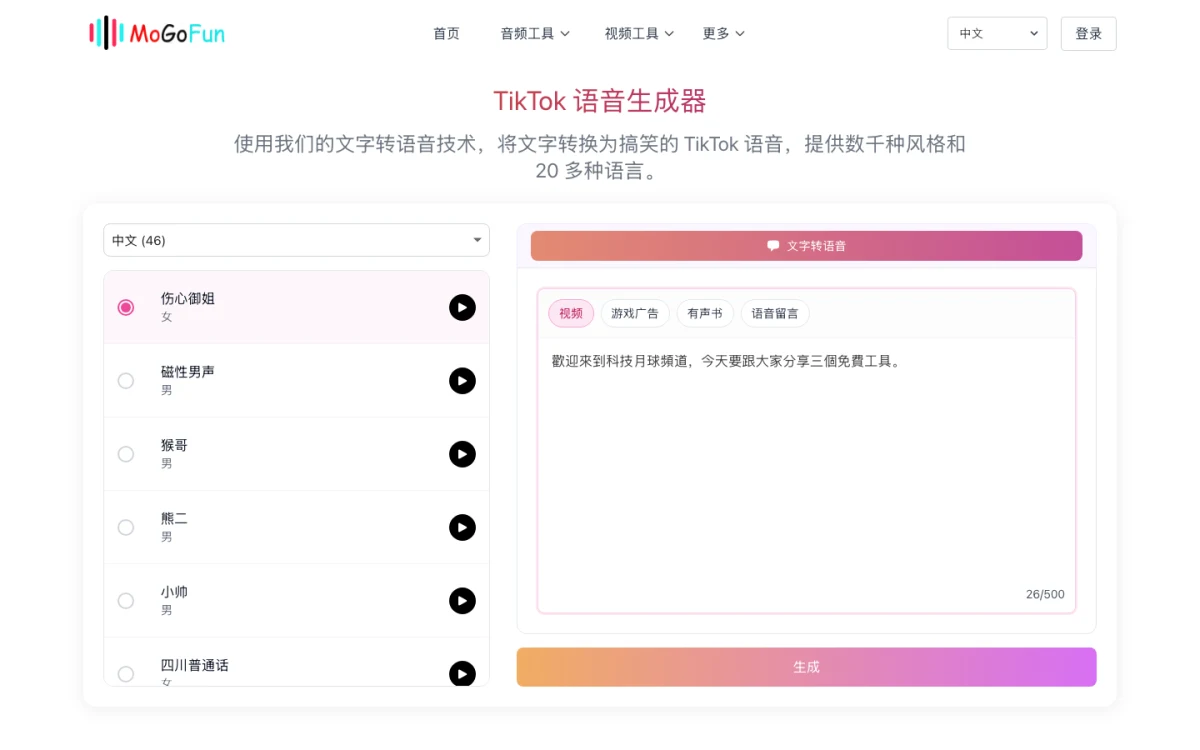Select the 磁性男声 voice radio button
This screenshot has width=1200, height=750.
pos(126,381)
